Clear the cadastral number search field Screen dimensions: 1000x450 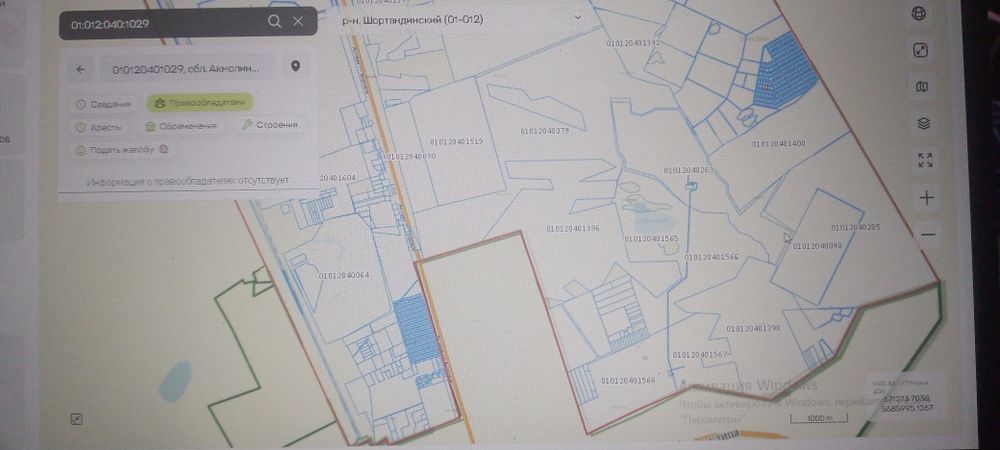298,22
